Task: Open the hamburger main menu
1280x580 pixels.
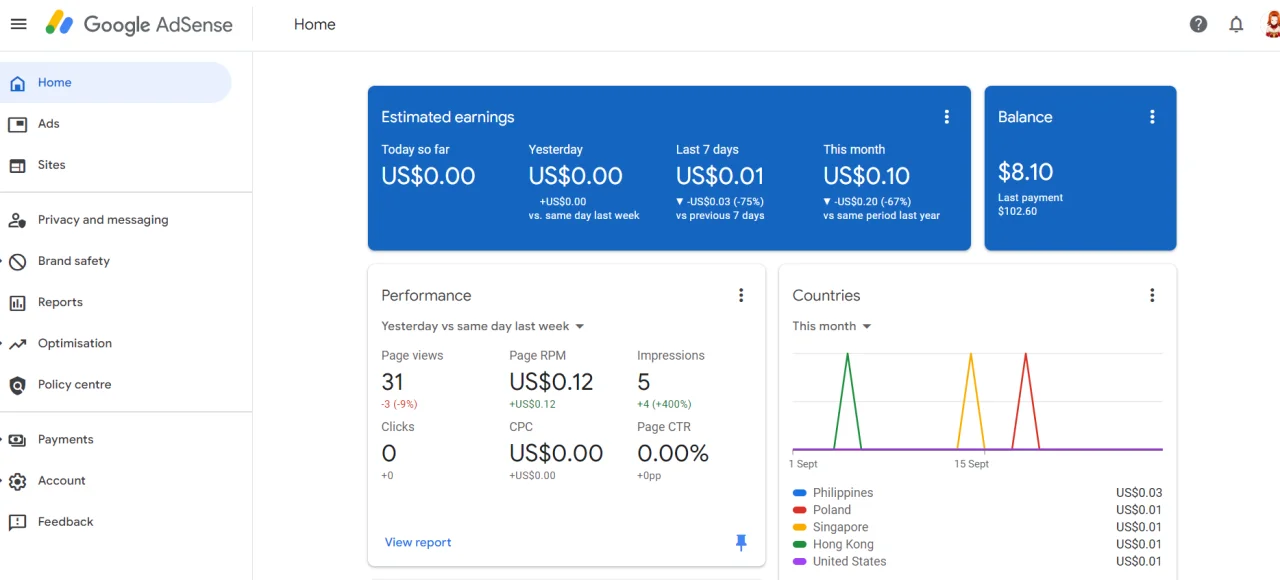Action: coord(18,24)
